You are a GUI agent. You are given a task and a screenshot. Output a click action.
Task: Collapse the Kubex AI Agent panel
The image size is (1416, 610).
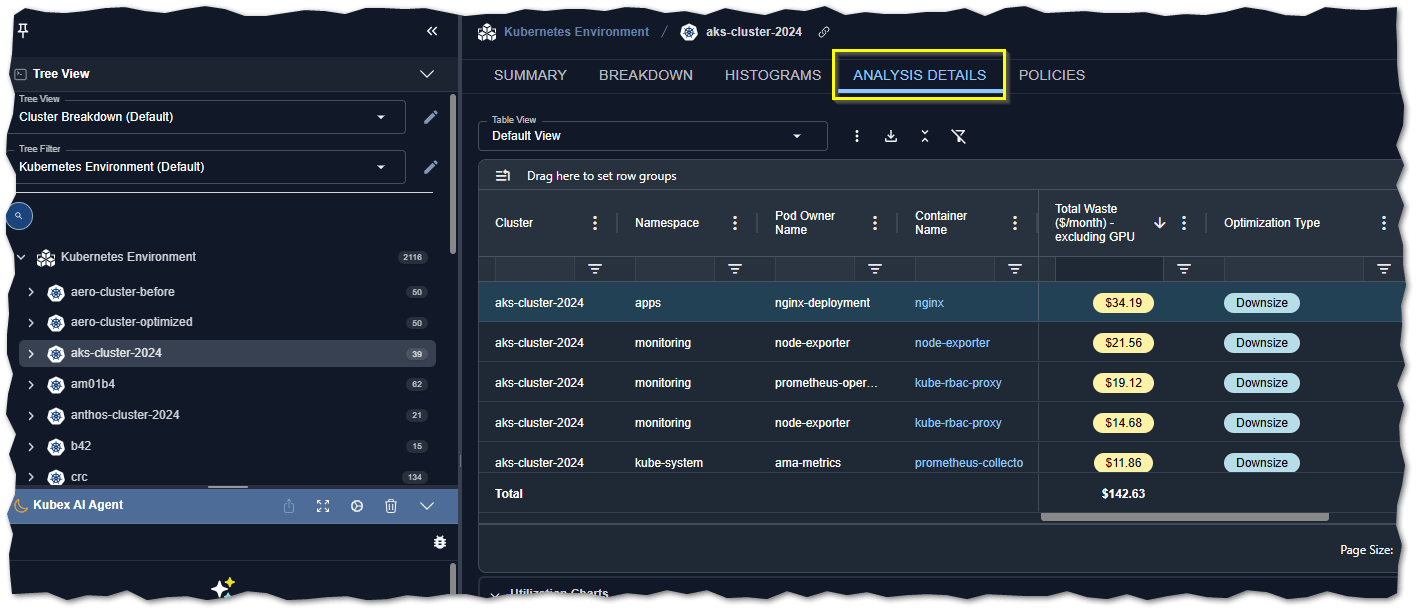427,506
